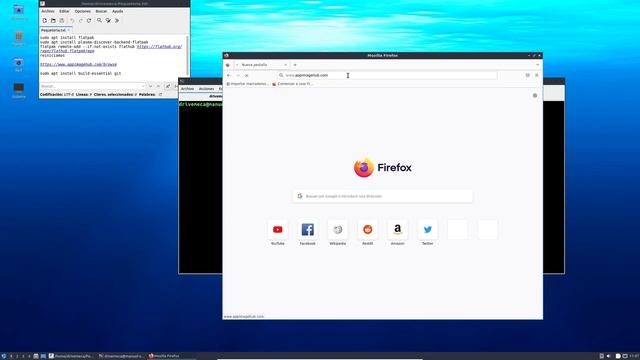This screenshot has height=360, width=640.
Task: Close the Nueva pestaña tab in Firefox
Action: [285, 65]
